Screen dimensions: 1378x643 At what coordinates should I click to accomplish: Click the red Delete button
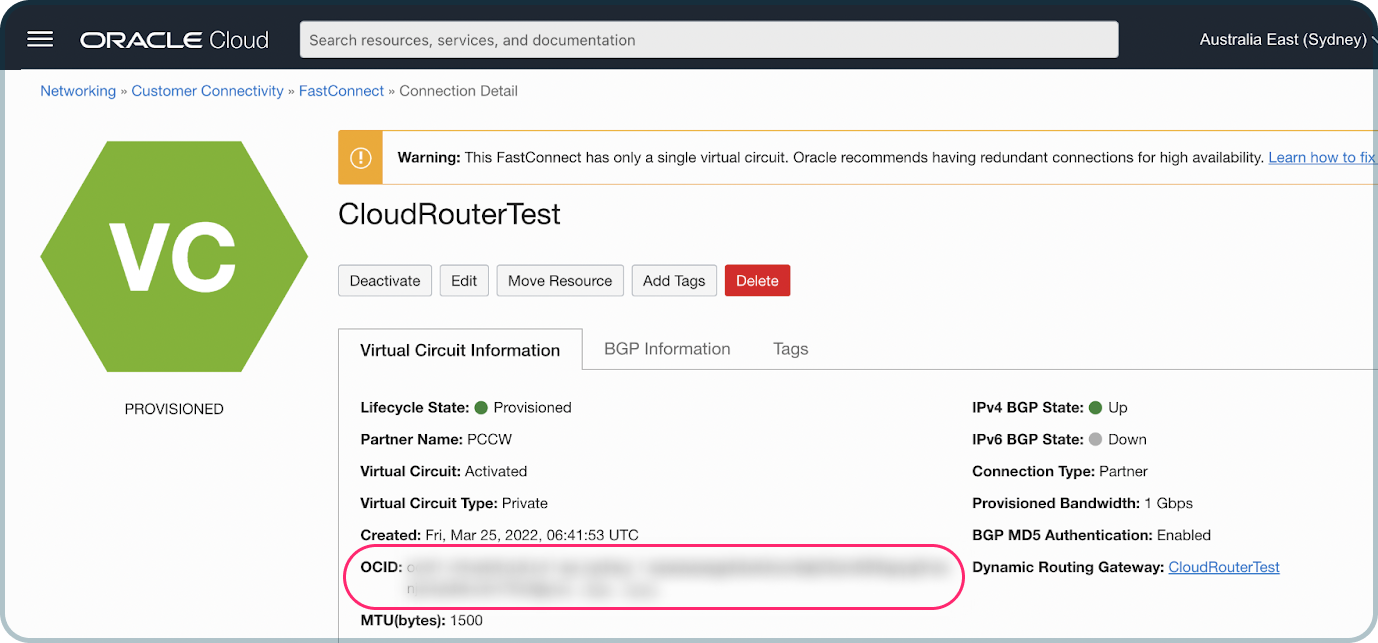click(x=757, y=281)
